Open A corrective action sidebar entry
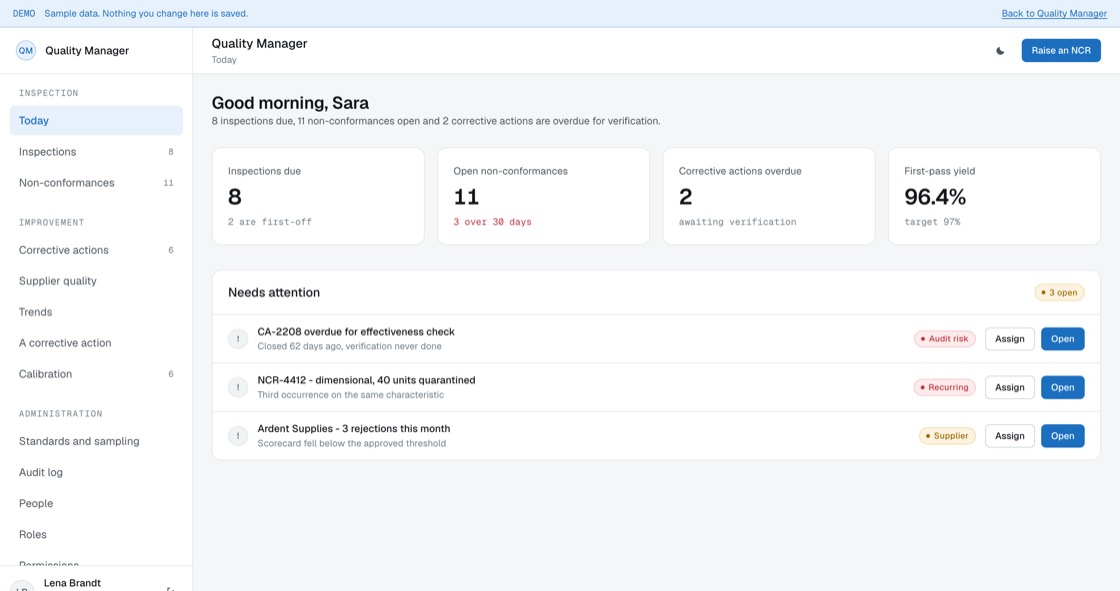The width and height of the screenshot is (1120, 591). [96, 343]
